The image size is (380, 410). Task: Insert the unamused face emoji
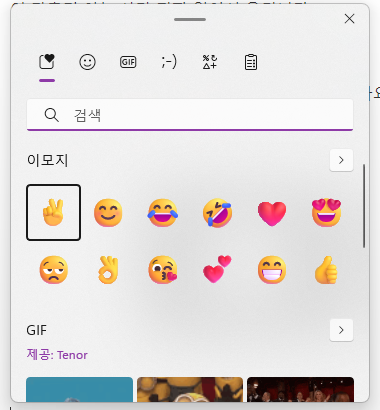[54, 270]
